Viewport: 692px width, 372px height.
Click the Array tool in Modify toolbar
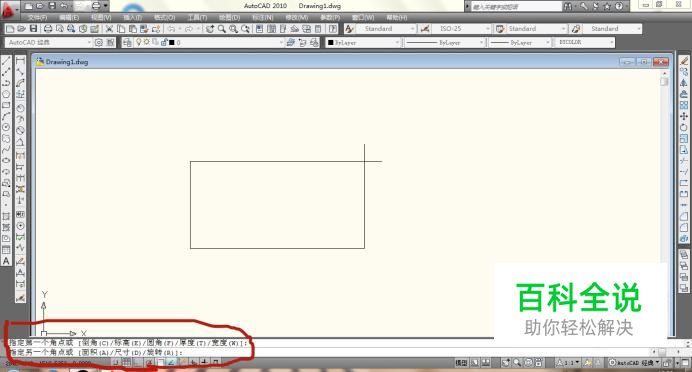pos(684,105)
